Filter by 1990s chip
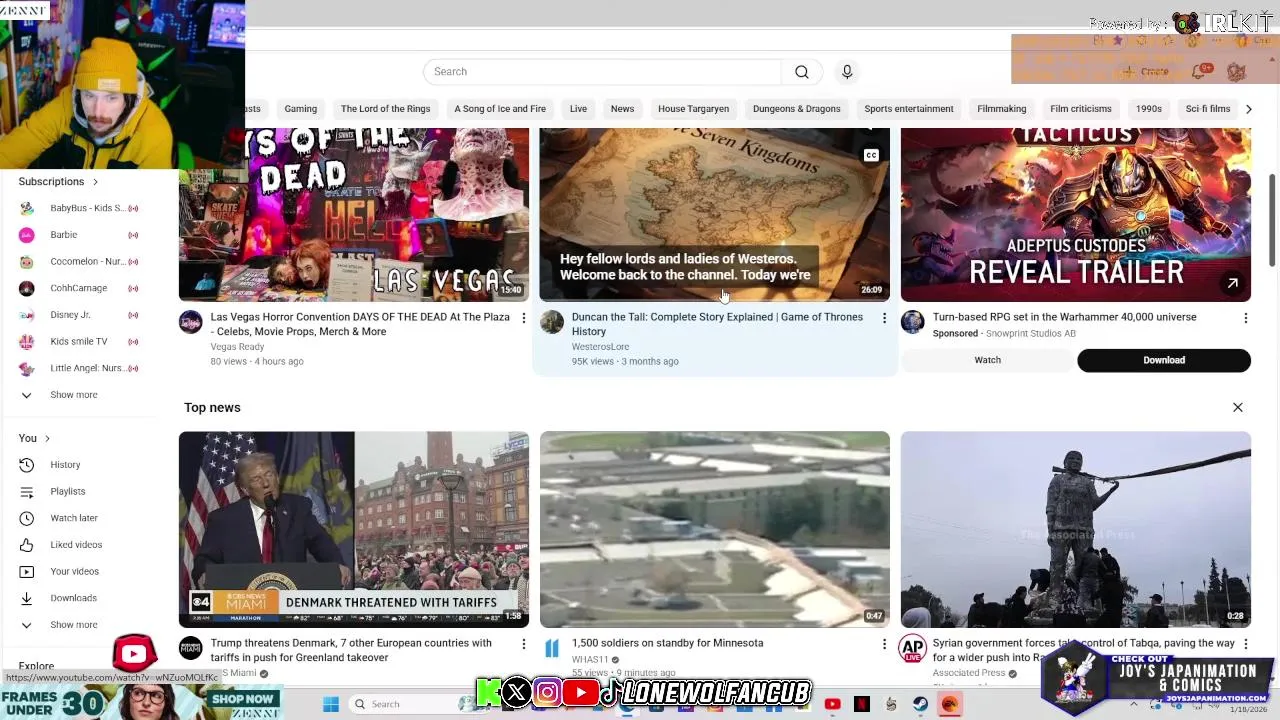This screenshot has height=720, width=1280. (x=1148, y=109)
